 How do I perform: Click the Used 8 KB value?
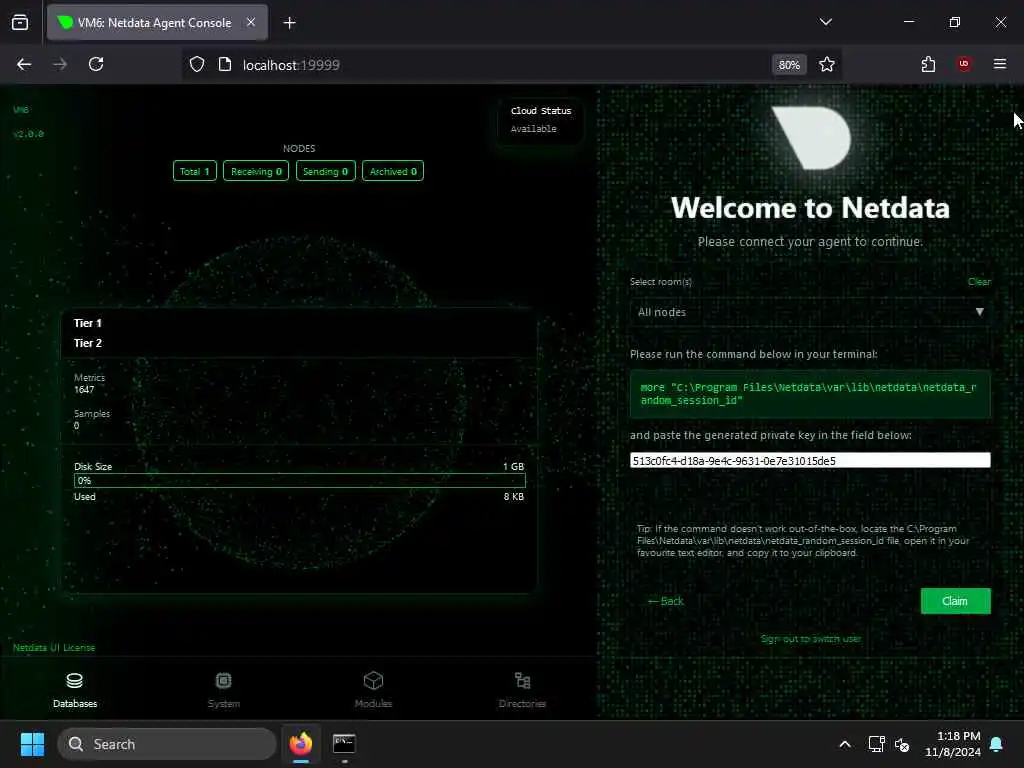click(x=513, y=496)
